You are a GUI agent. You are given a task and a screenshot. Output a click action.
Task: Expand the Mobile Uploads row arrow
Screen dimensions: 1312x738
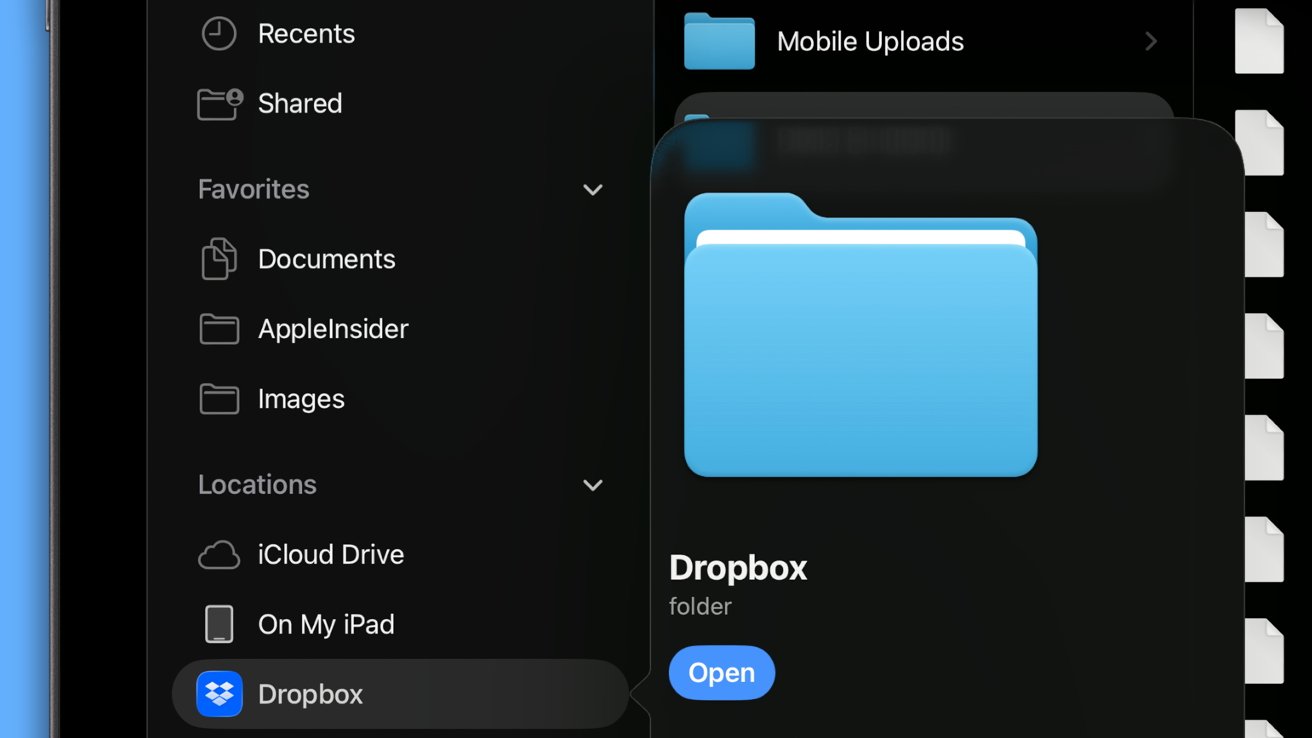[x=1151, y=41]
